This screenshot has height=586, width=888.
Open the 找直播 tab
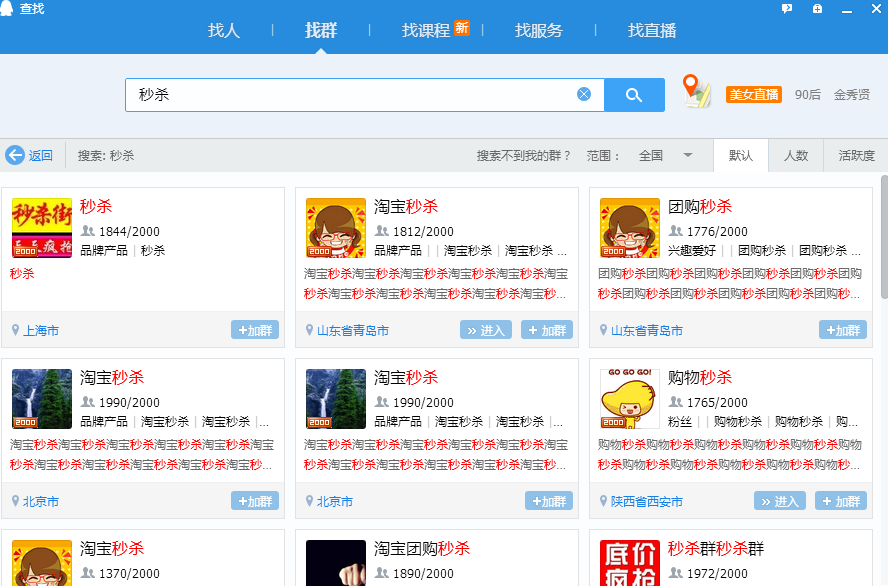tap(652, 30)
